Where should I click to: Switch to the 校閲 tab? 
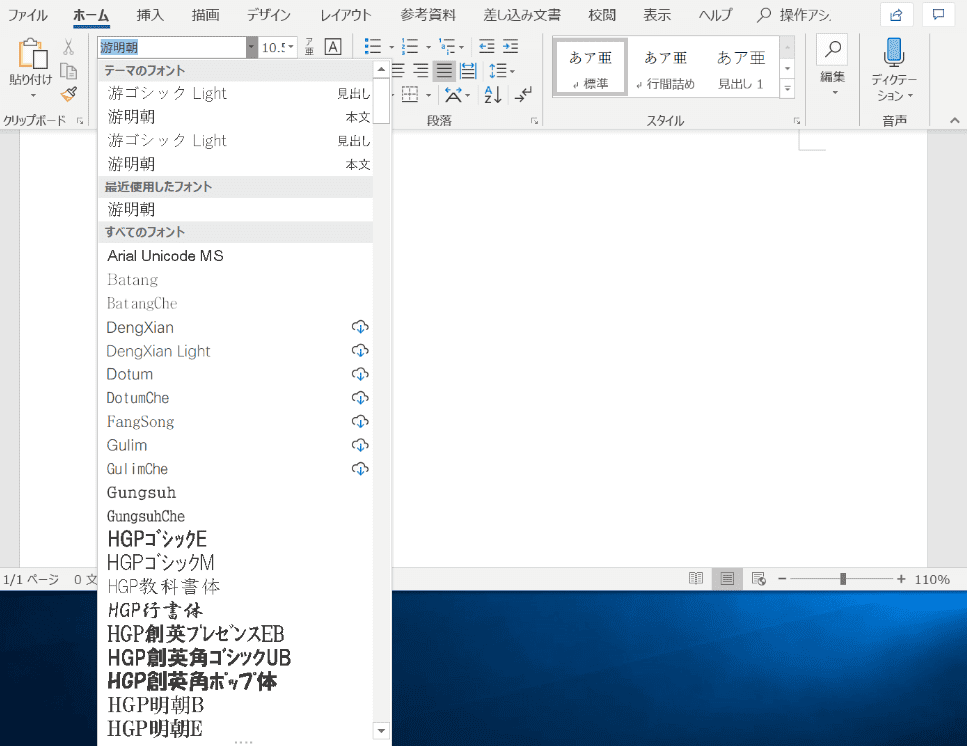[602, 15]
